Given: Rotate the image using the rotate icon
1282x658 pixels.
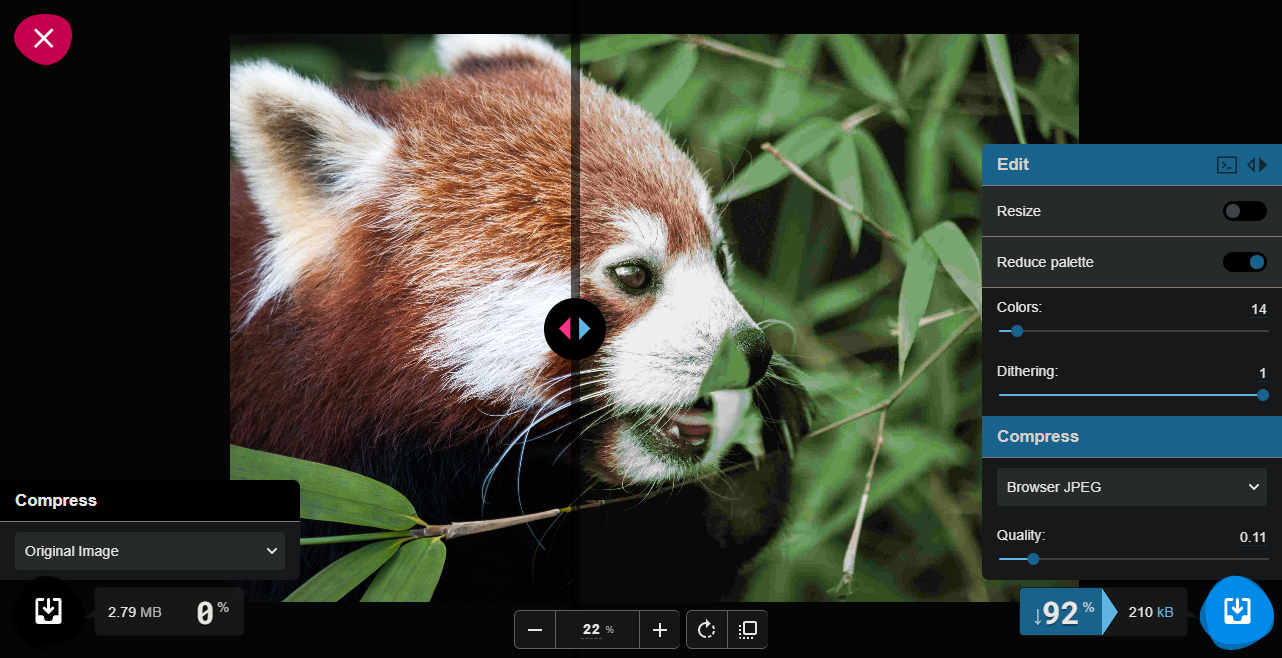Looking at the screenshot, I should pos(707,630).
